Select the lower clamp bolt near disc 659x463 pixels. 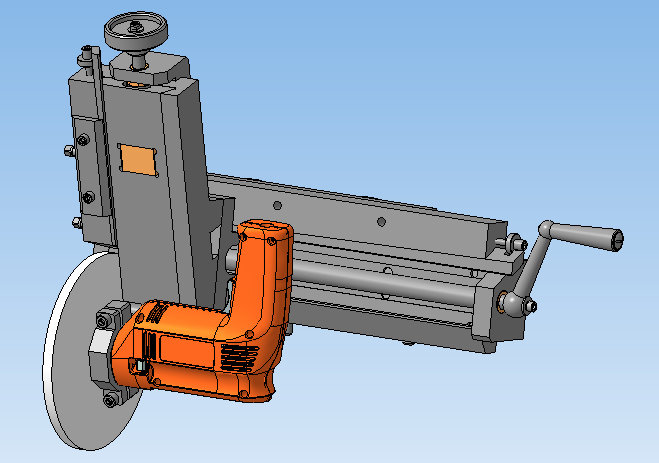click(x=111, y=399)
